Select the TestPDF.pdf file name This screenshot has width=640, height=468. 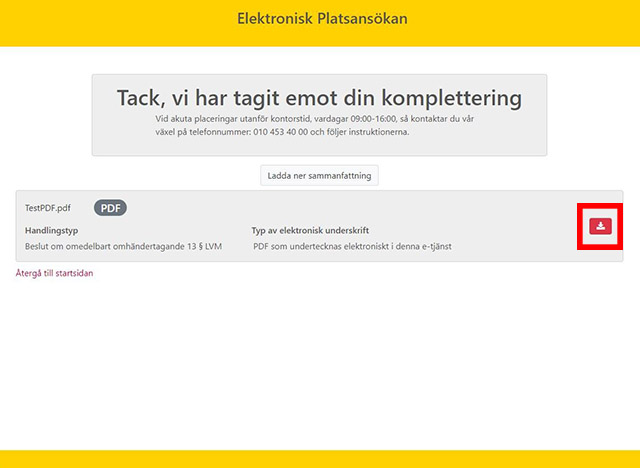click(48, 208)
